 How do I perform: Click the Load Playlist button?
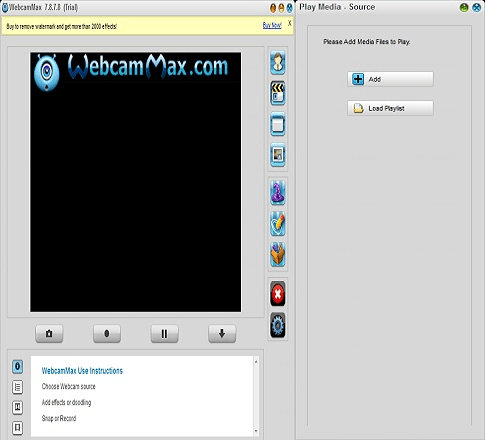coord(390,108)
